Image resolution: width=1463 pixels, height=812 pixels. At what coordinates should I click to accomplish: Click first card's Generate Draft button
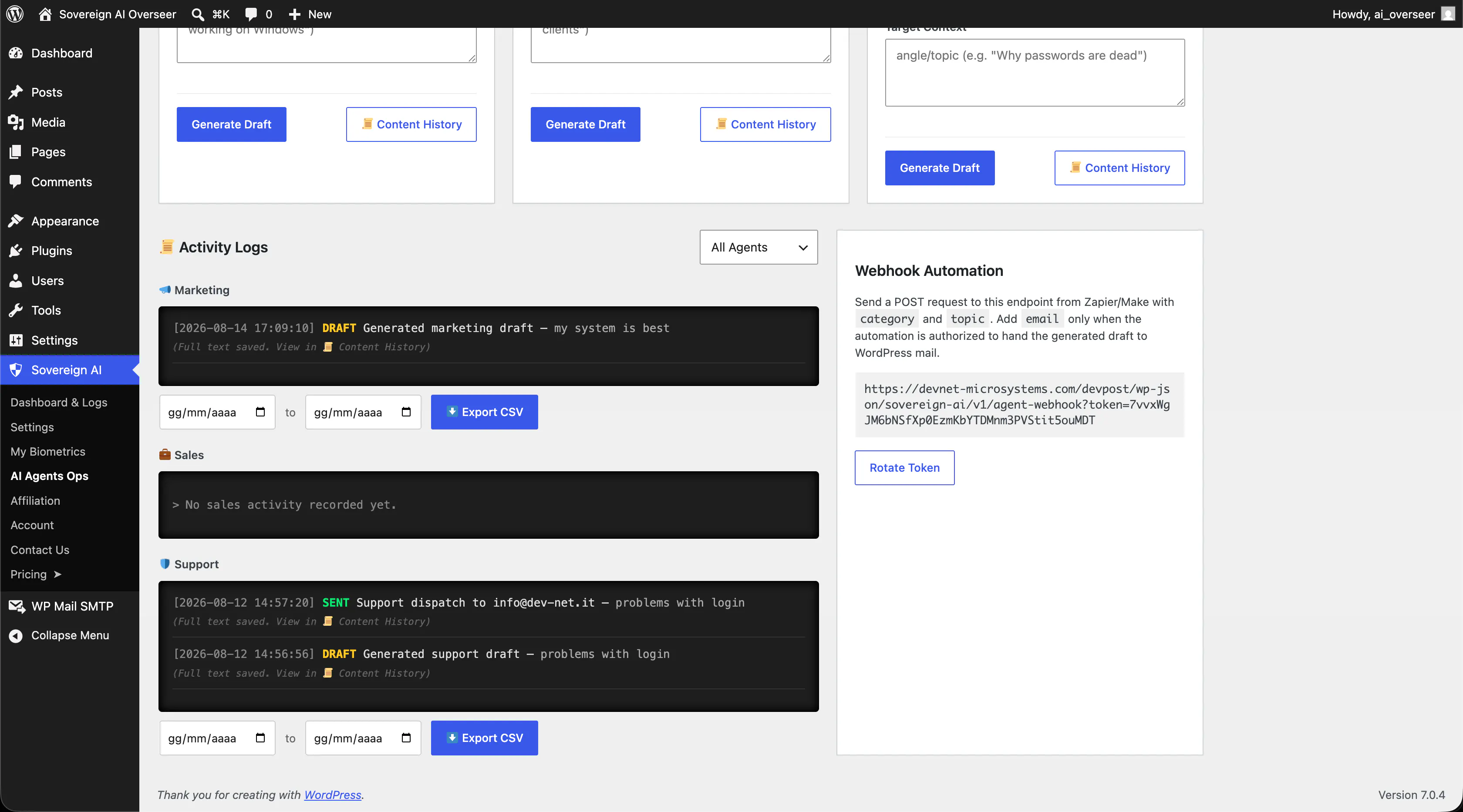(231, 124)
